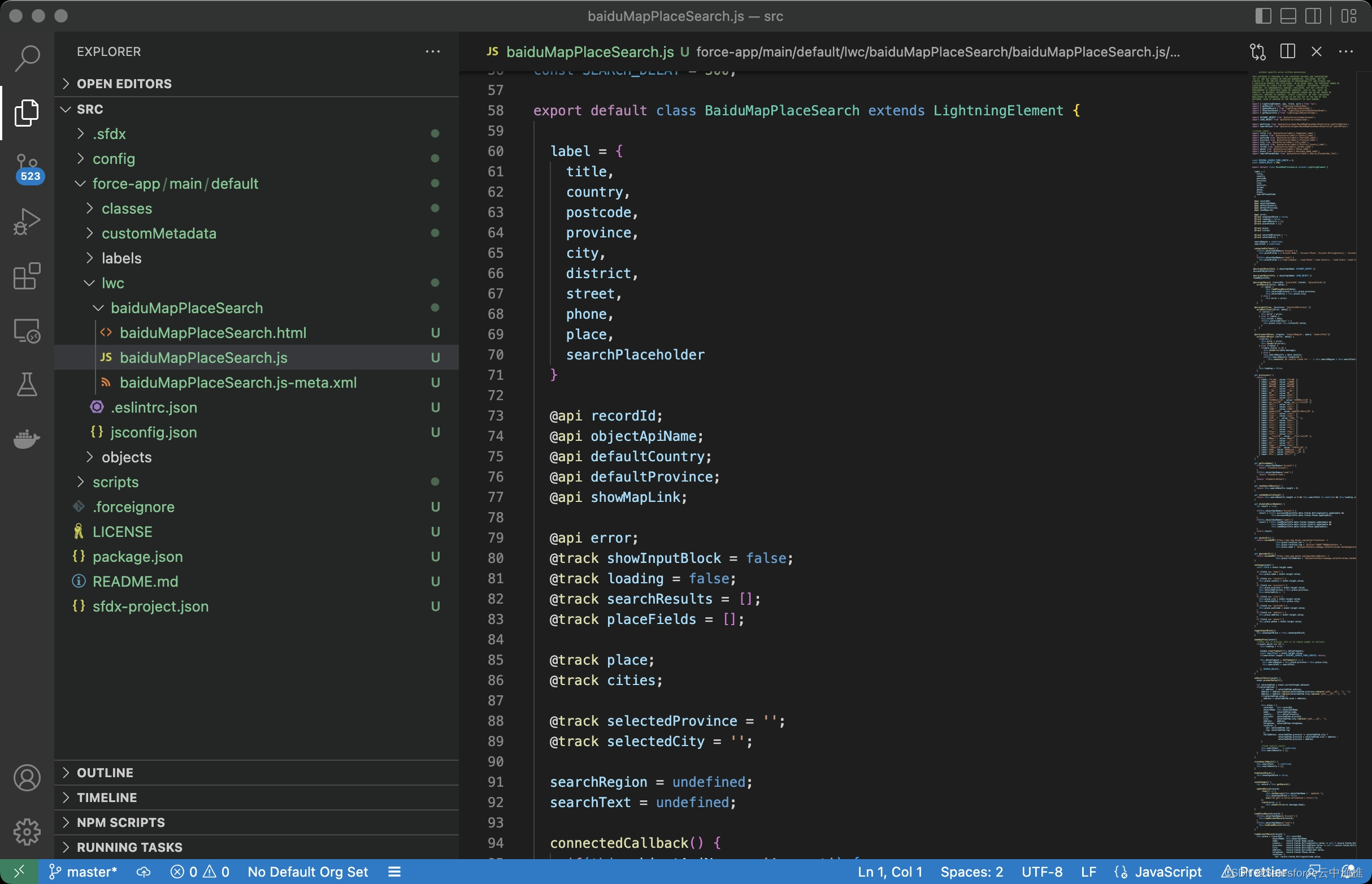The image size is (1372, 884).
Task: Open editor More Actions ellipsis menu
Action: [1346, 51]
